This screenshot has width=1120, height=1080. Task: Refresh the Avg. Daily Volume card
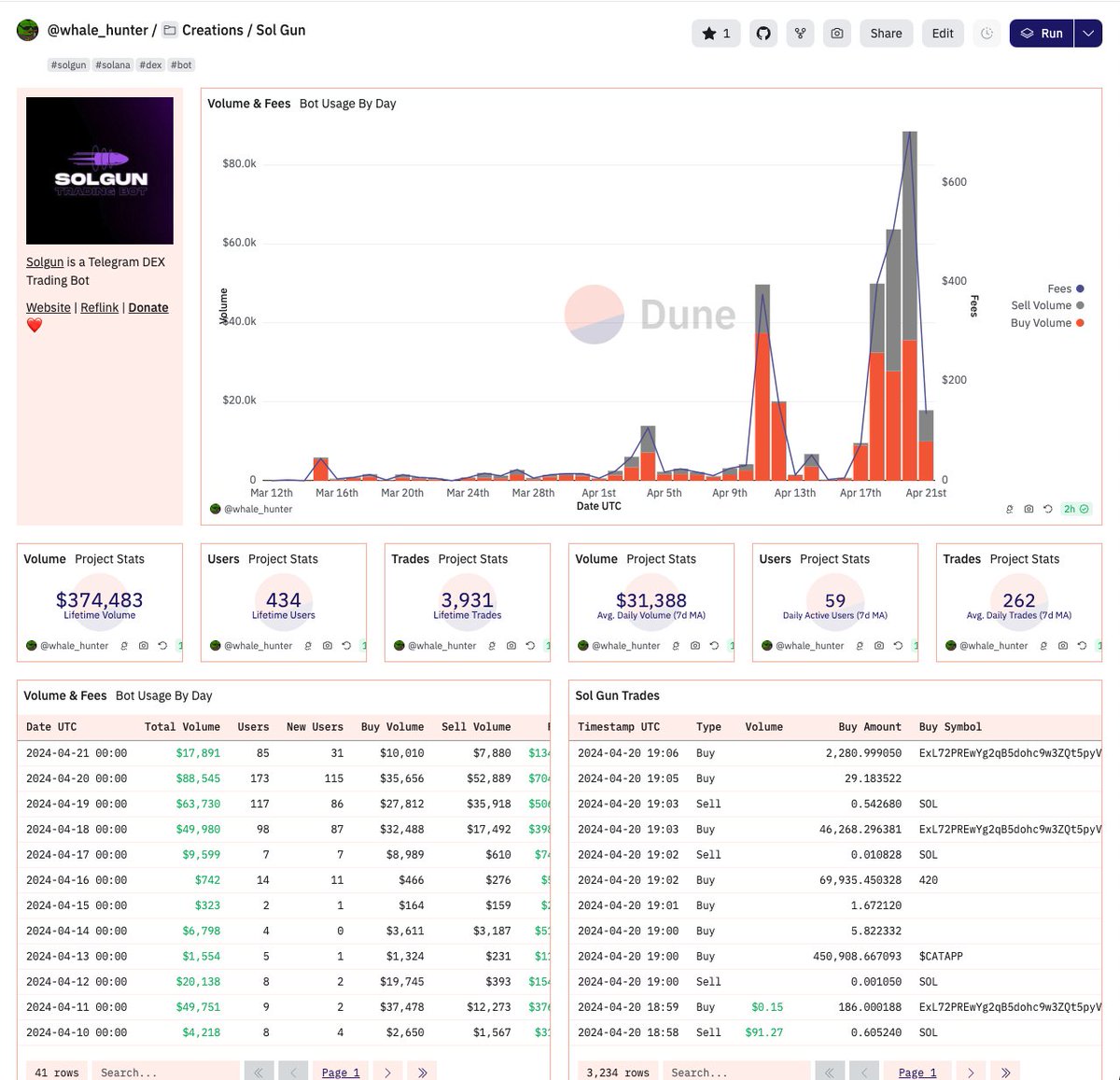click(714, 645)
